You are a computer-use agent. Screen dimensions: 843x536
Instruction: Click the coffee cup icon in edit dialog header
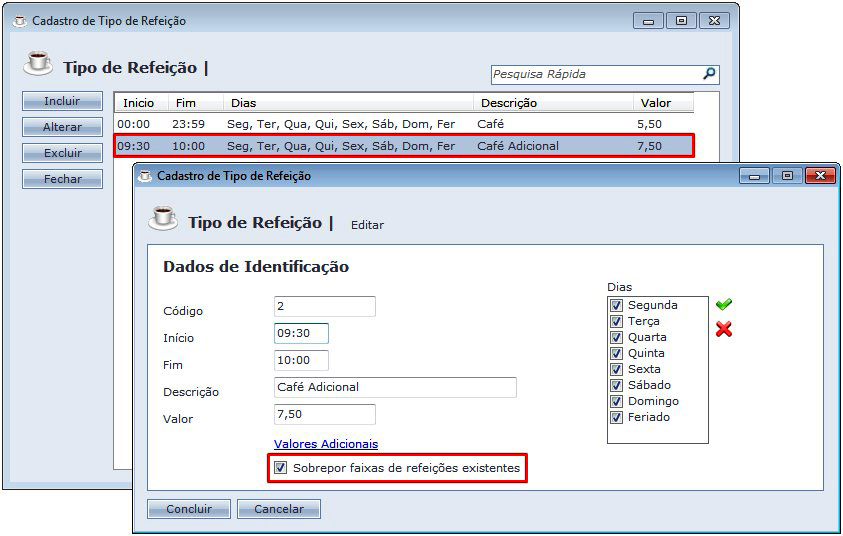163,219
